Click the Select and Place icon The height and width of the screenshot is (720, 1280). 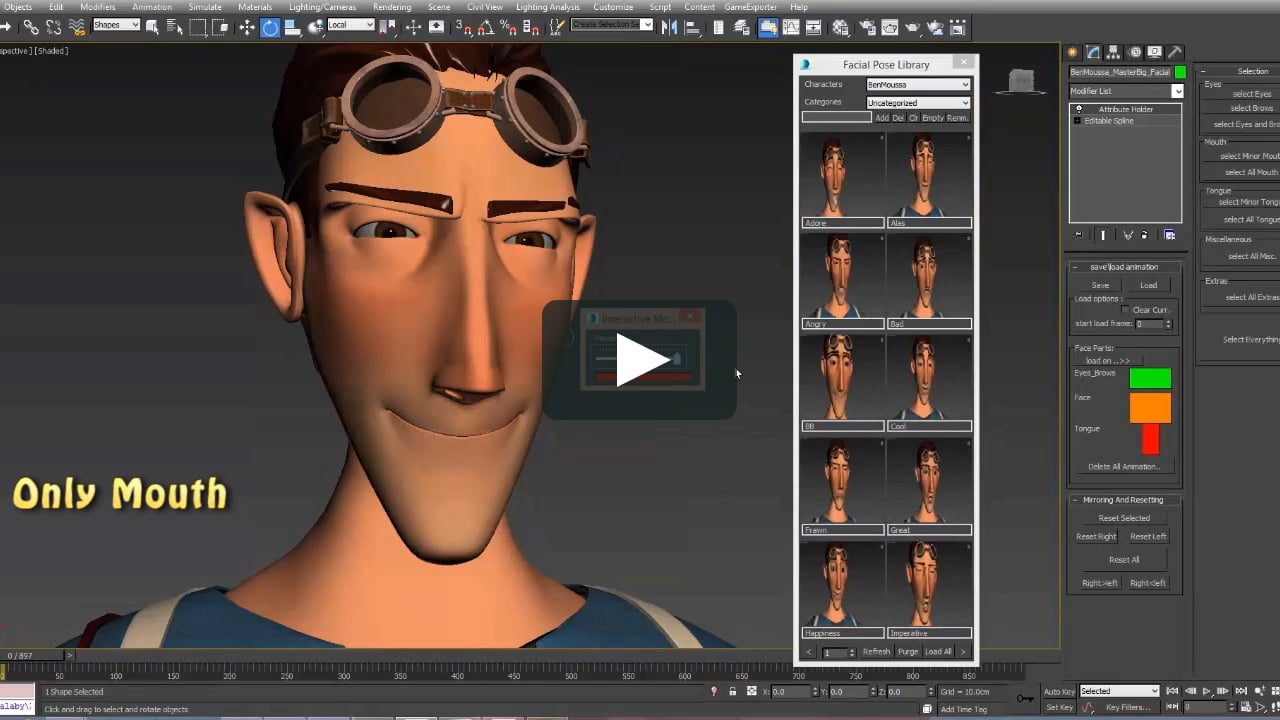tap(316, 27)
